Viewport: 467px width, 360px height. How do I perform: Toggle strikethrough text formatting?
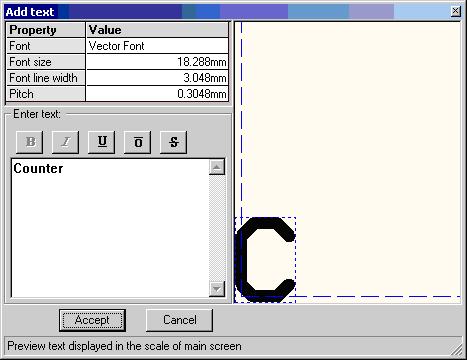tap(174, 142)
